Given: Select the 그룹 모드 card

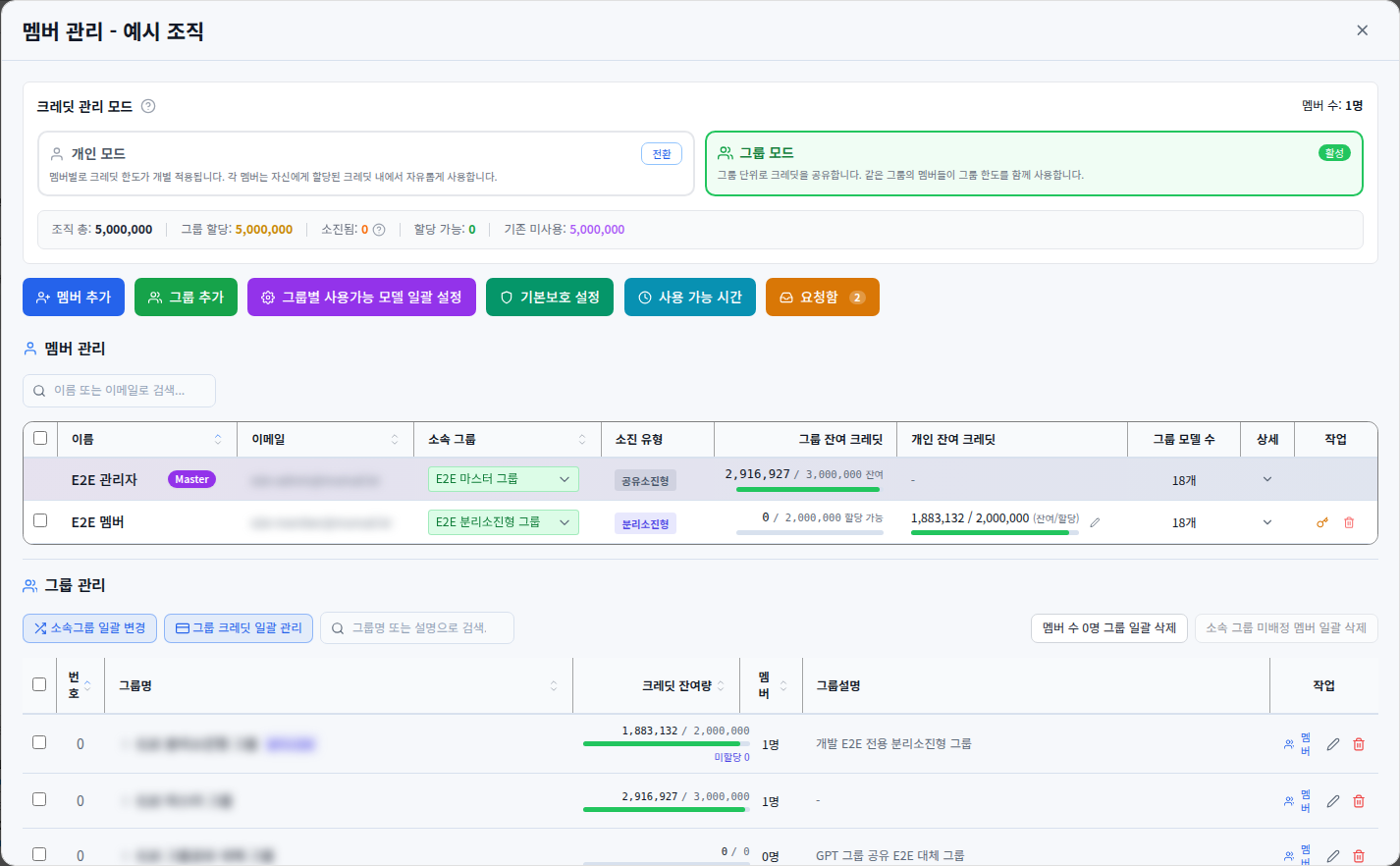Looking at the screenshot, I should [1034, 164].
